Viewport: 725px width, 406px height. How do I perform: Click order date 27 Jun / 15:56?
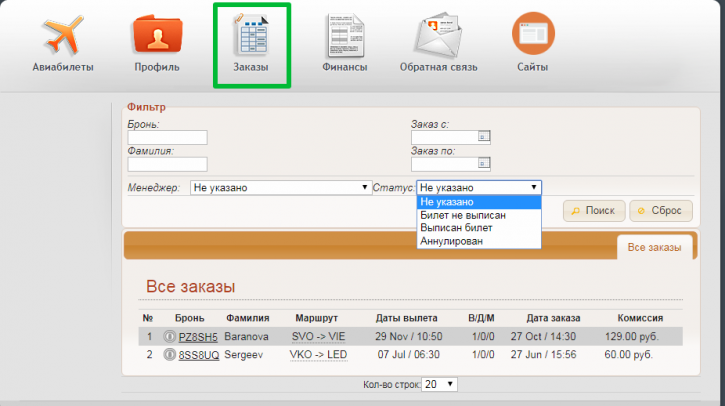click(x=543, y=355)
